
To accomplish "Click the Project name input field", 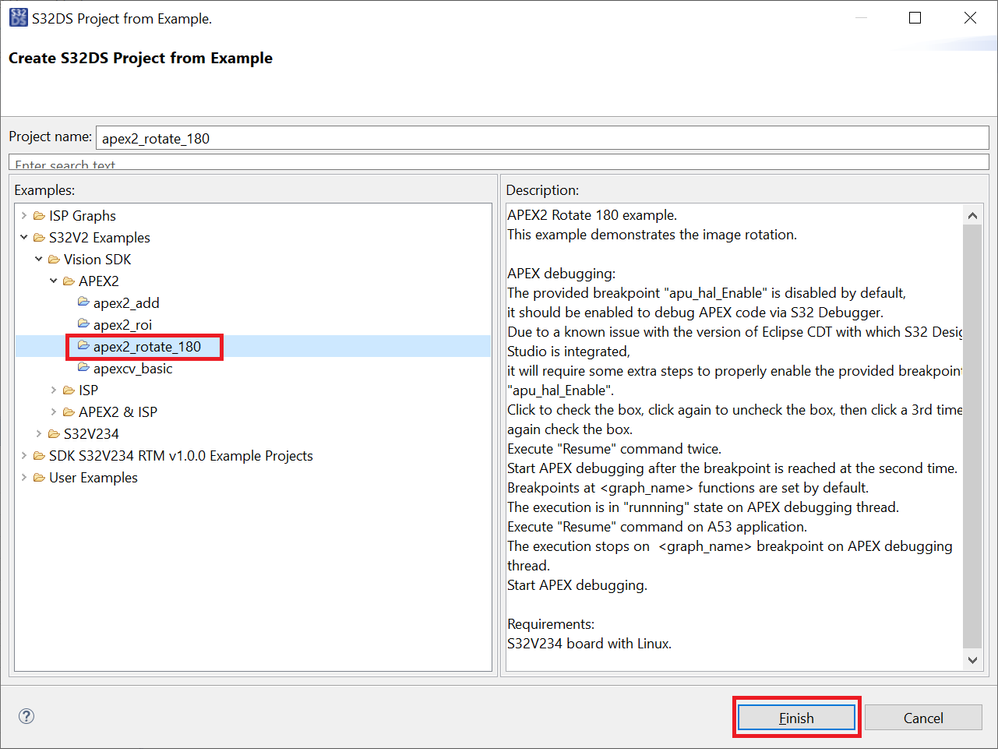I will (x=542, y=138).
